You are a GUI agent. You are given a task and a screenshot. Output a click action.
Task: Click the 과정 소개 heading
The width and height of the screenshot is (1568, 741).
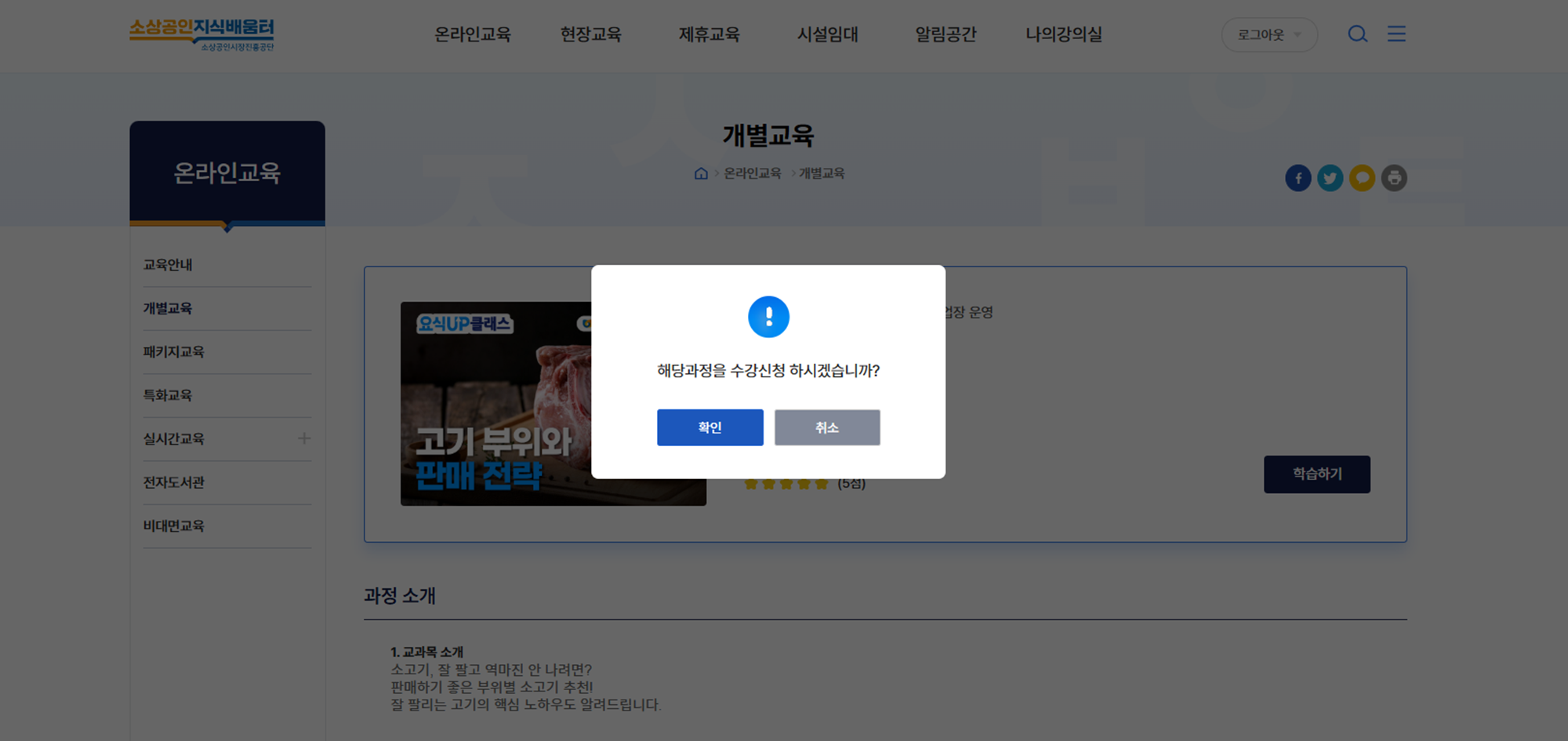400,596
